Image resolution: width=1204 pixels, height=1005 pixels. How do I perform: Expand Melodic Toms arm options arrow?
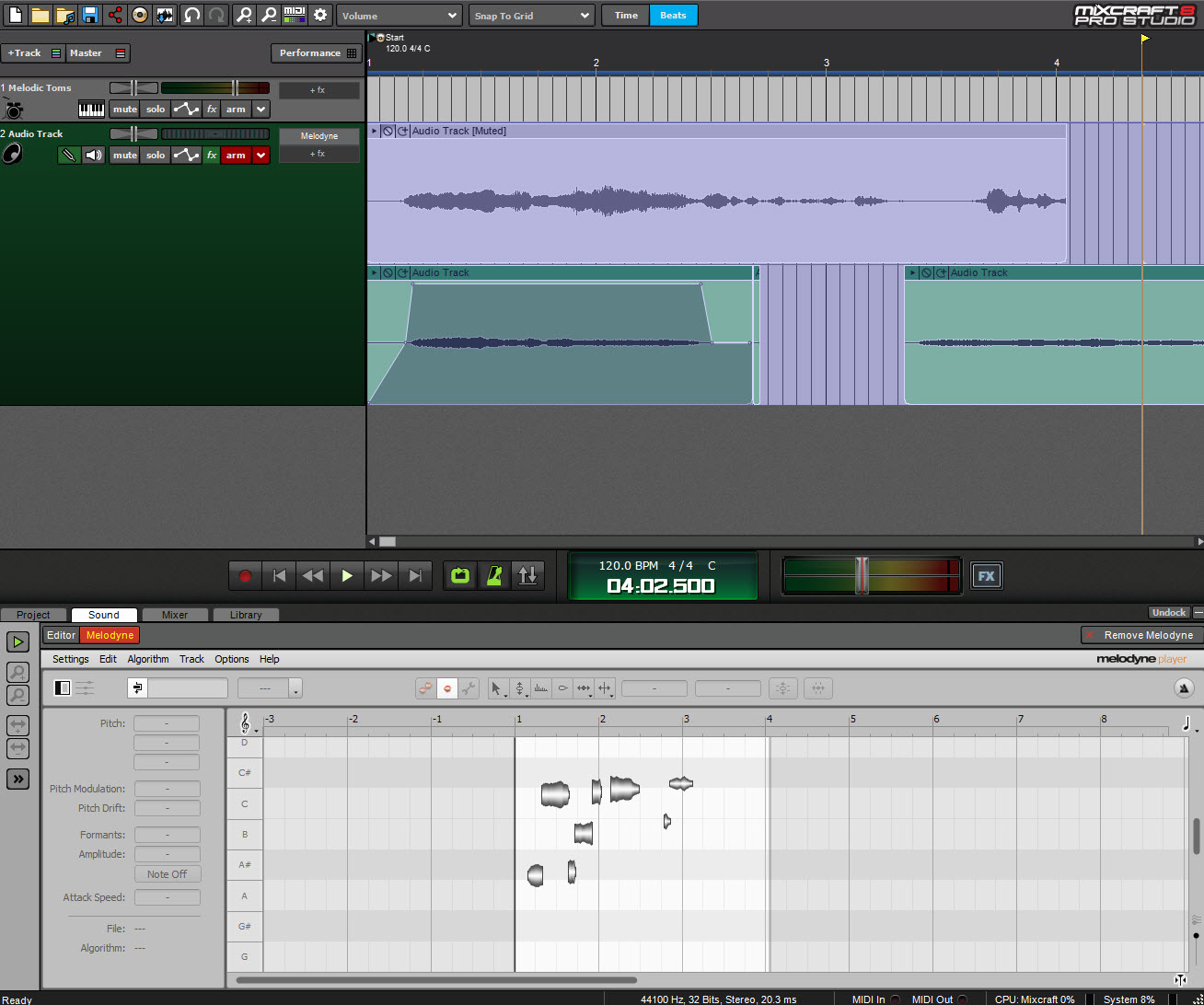pyautogui.click(x=261, y=110)
